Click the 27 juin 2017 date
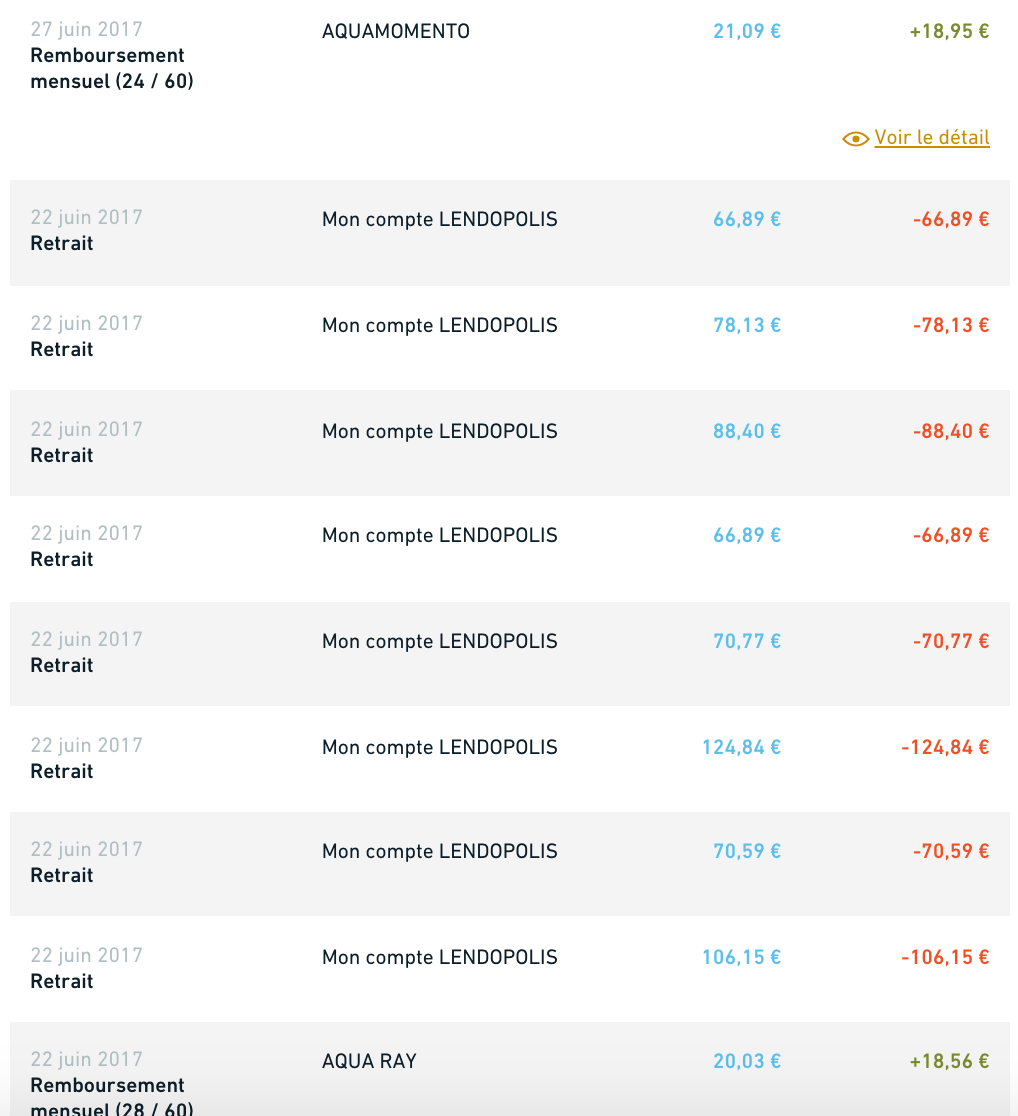1018x1116 pixels. (87, 29)
